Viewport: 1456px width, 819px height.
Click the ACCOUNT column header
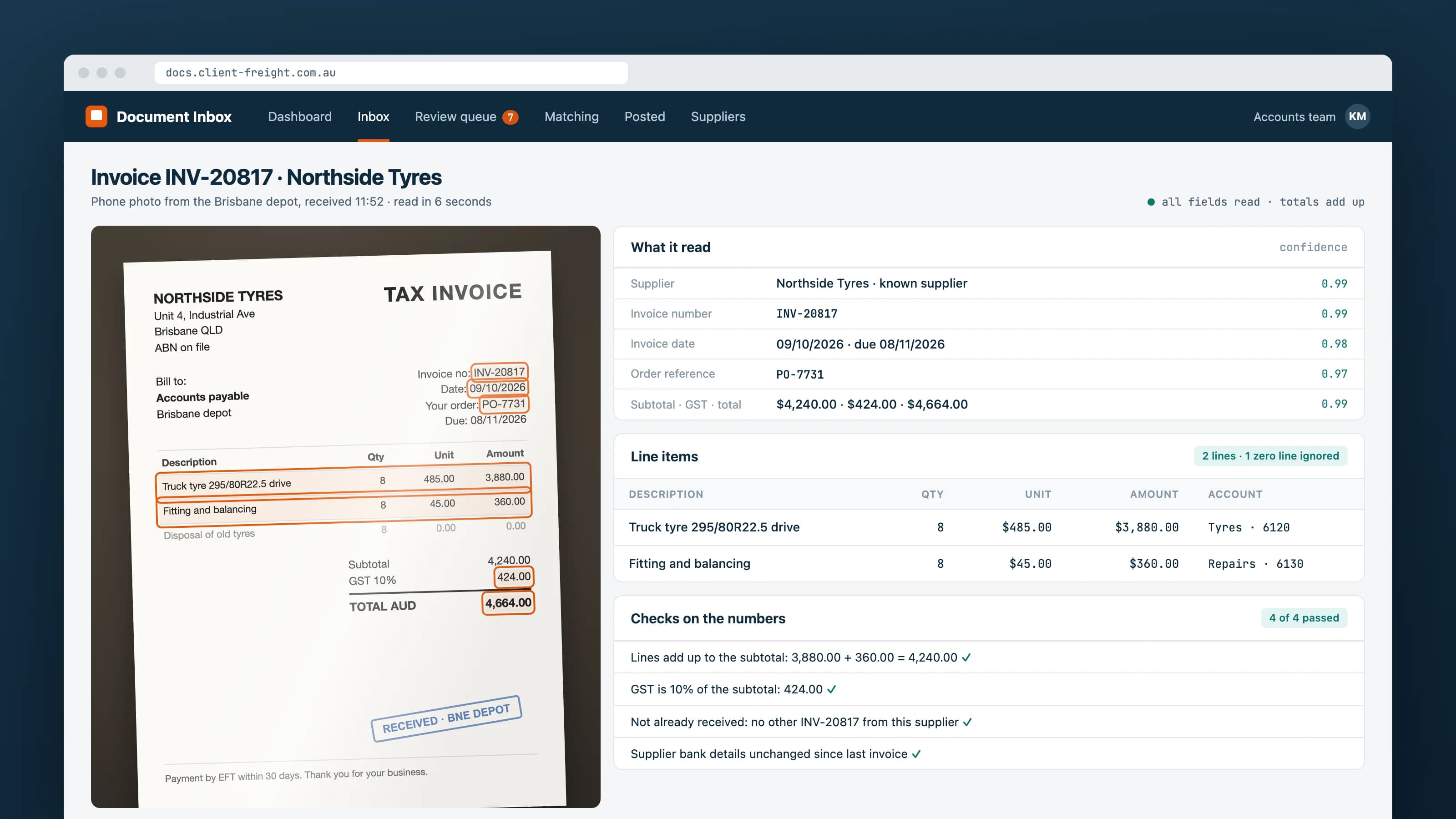click(x=1235, y=494)
